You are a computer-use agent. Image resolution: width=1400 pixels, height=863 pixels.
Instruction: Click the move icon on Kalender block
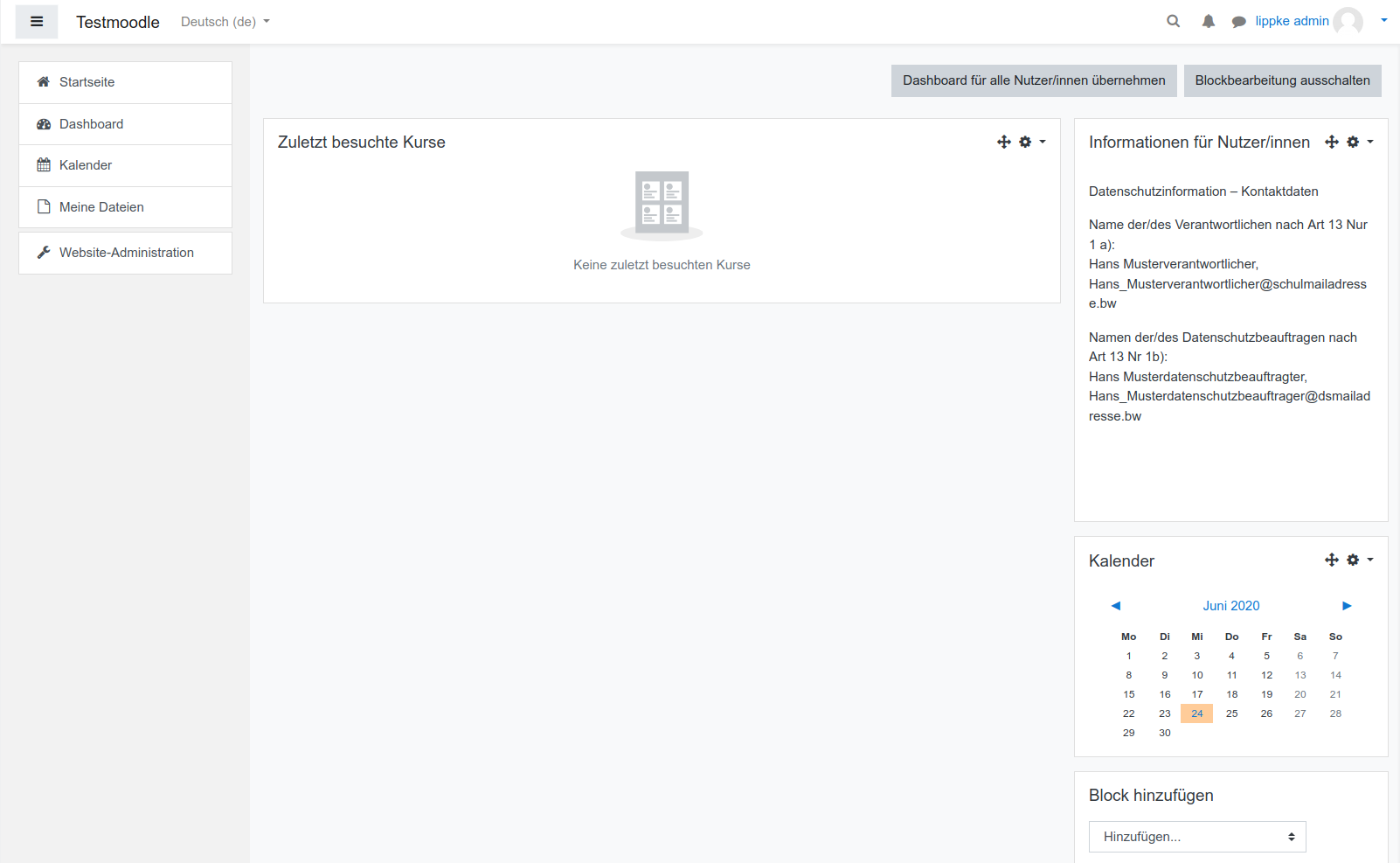[1331, 560]
